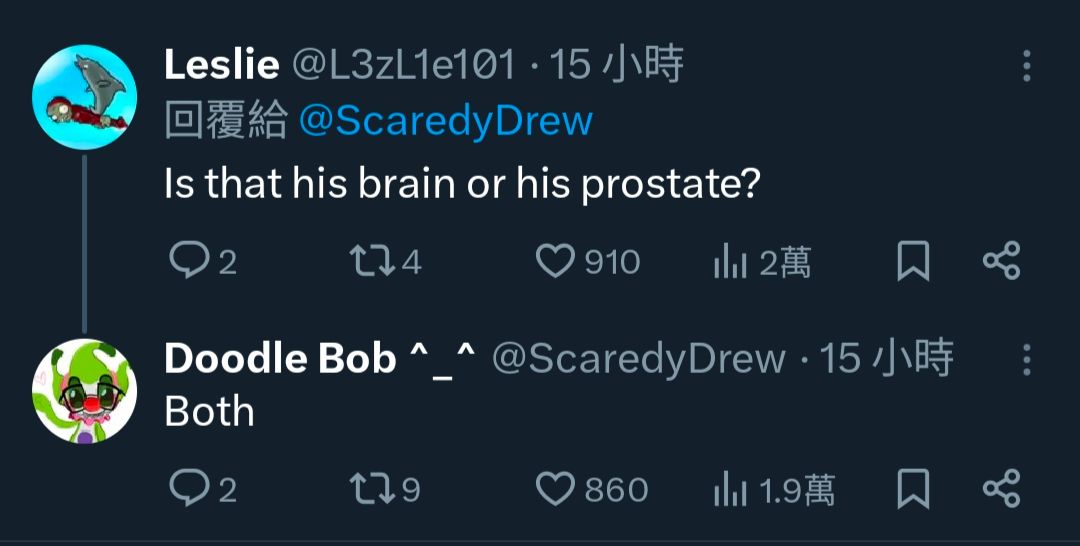View analytics on Doodle Bob's tweet
Screen dimensions: 1080x546
point(730,489)
